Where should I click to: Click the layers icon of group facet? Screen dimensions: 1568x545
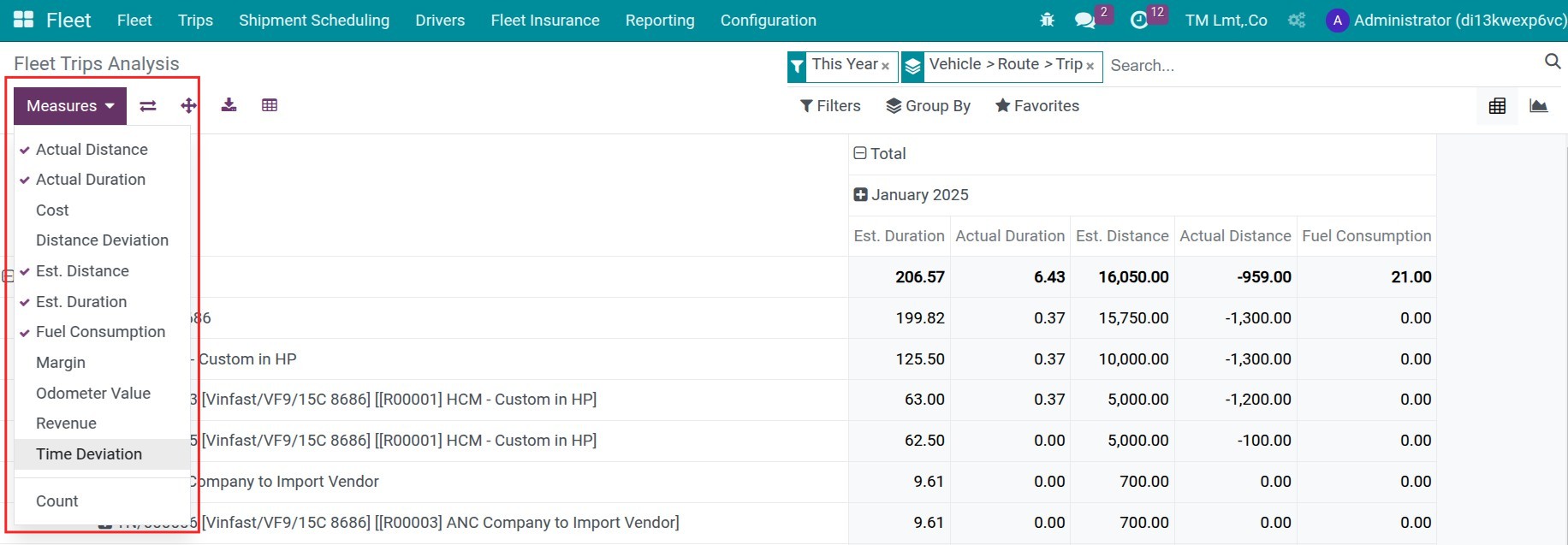click(913, 66)
